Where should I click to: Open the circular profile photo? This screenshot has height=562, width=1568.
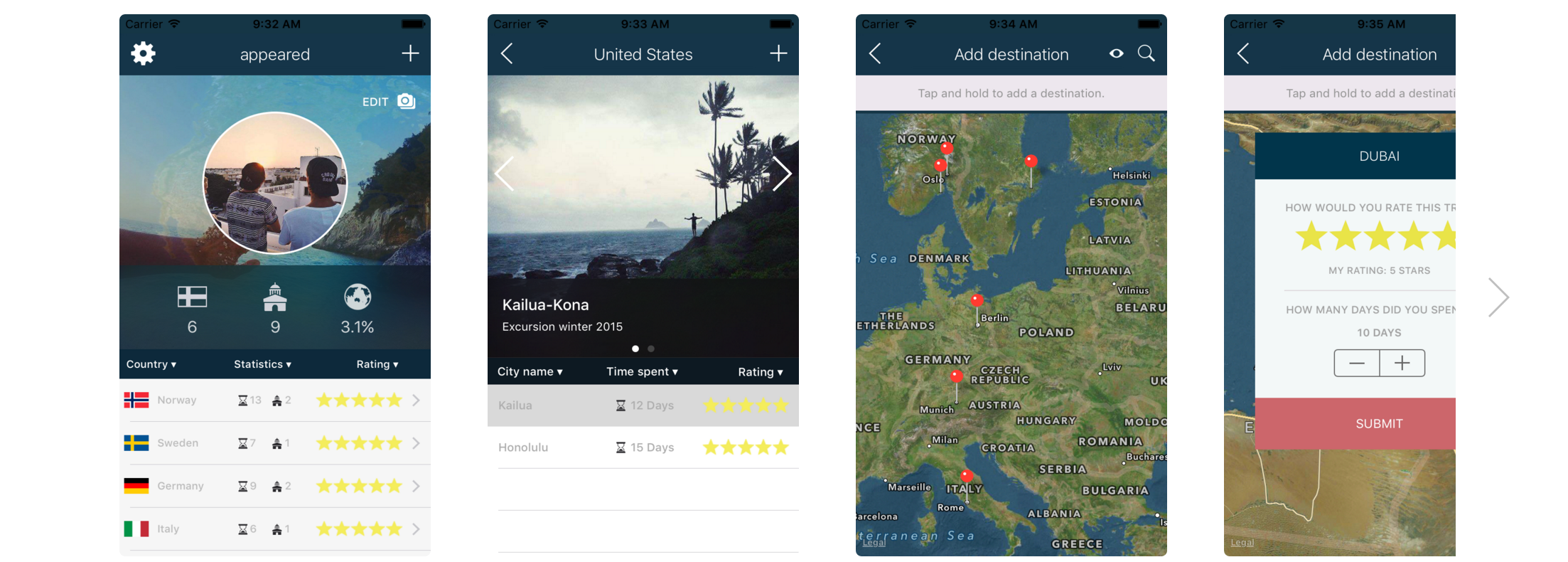(x=275, y=183)
